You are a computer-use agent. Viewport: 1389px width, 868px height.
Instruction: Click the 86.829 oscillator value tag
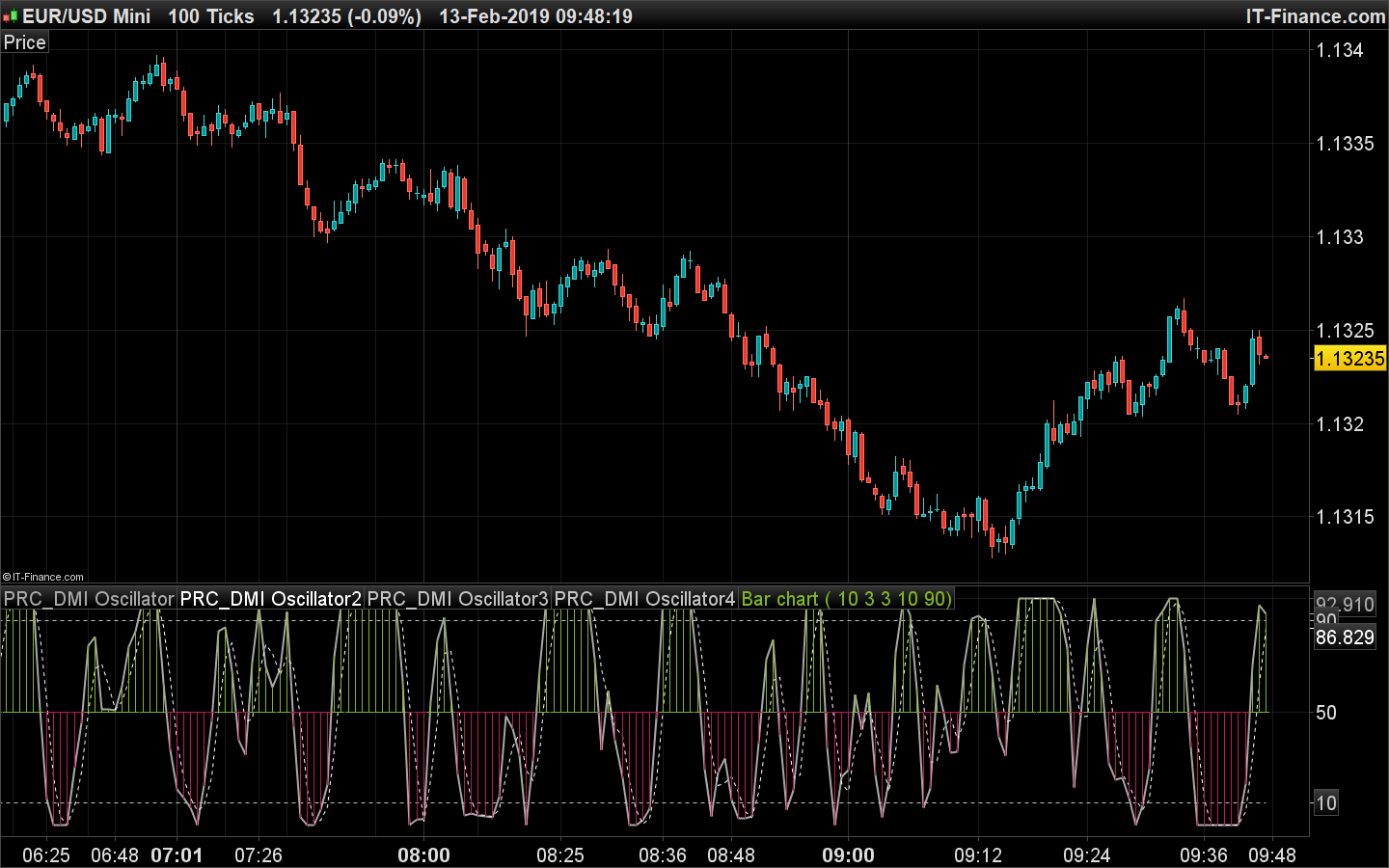pyautogui.click(x=1345, y=637)
